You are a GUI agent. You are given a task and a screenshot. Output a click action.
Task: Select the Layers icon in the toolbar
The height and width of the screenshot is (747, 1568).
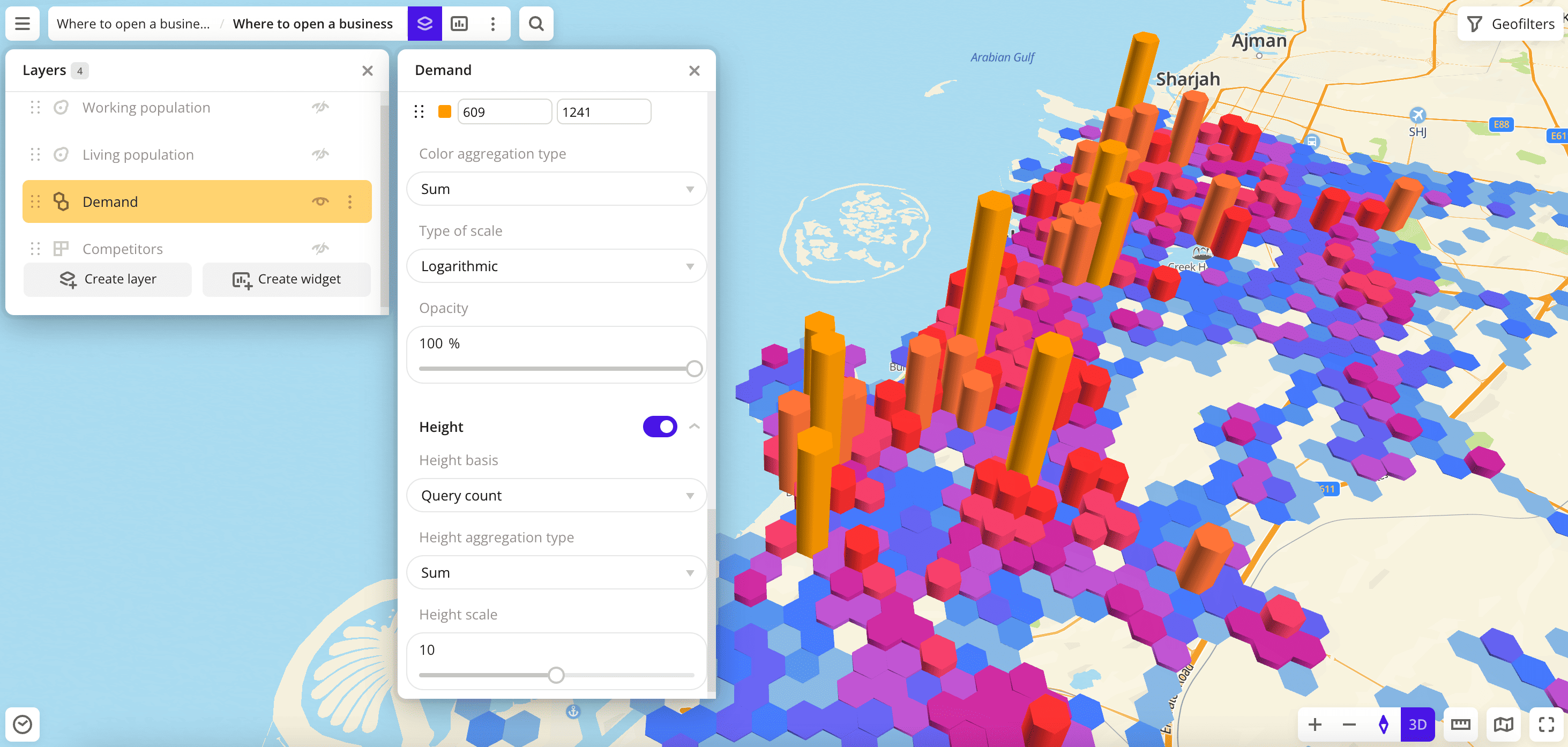click(x=424, y=23)
